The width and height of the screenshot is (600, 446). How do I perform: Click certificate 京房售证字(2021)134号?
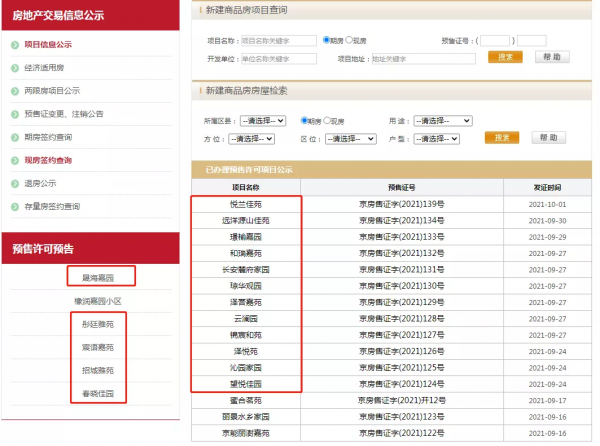point(402,221)
